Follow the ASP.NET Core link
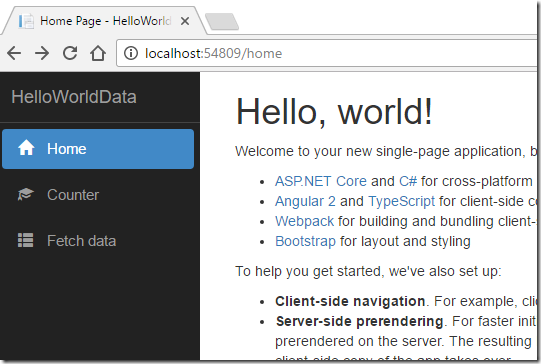Screen dimensions: 541x364 pos(321,181)
